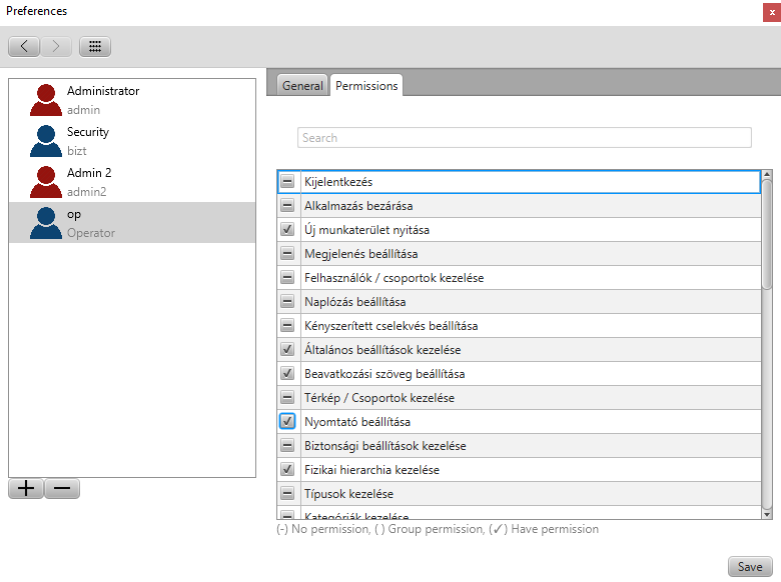Toggle the Kijelentkezés permission checkbox
The width and height of the screenshot is (781, 582).
coord(287,182)
